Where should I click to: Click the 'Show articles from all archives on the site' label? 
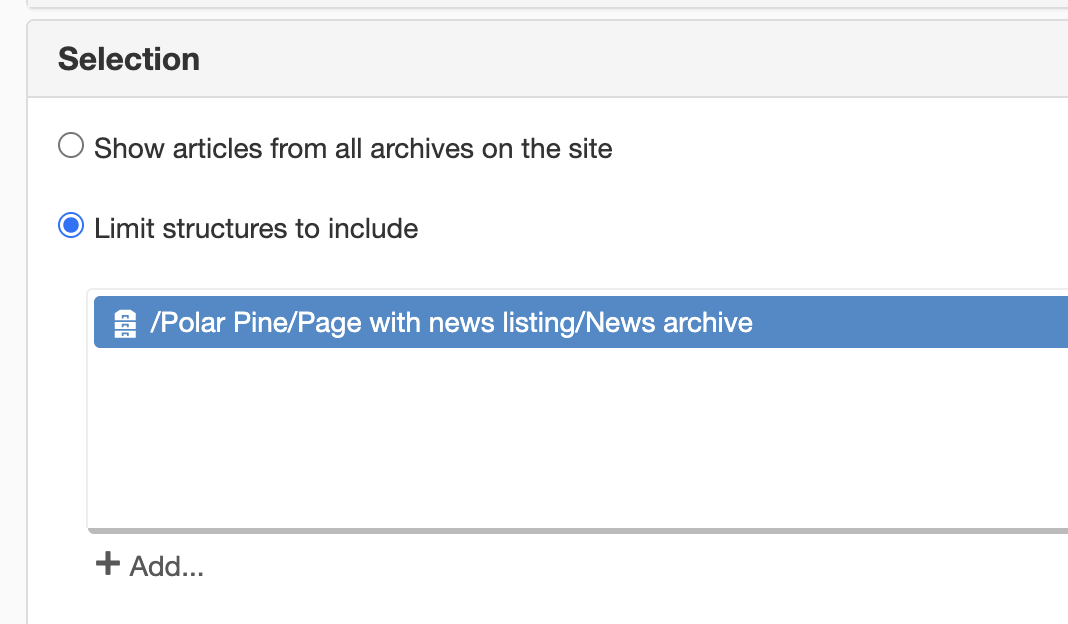[x=353, y=149]
